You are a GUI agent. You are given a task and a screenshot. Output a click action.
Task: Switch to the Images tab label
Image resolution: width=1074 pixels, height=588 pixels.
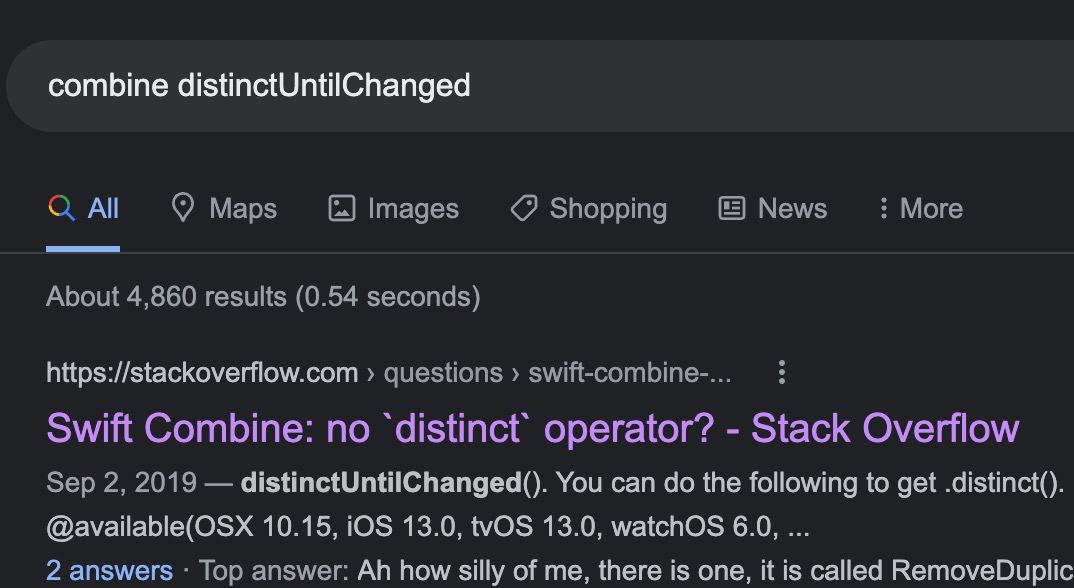413,208
